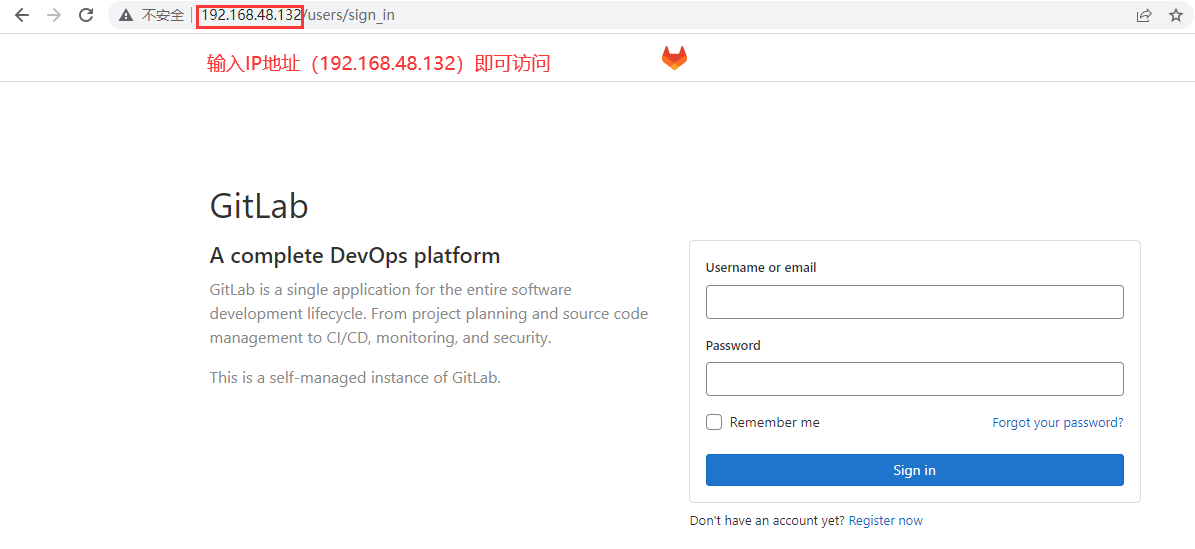Open the share page icon in address bar
The image size is (1195, 549).
pyautogui.click(x=1144, y=15)
